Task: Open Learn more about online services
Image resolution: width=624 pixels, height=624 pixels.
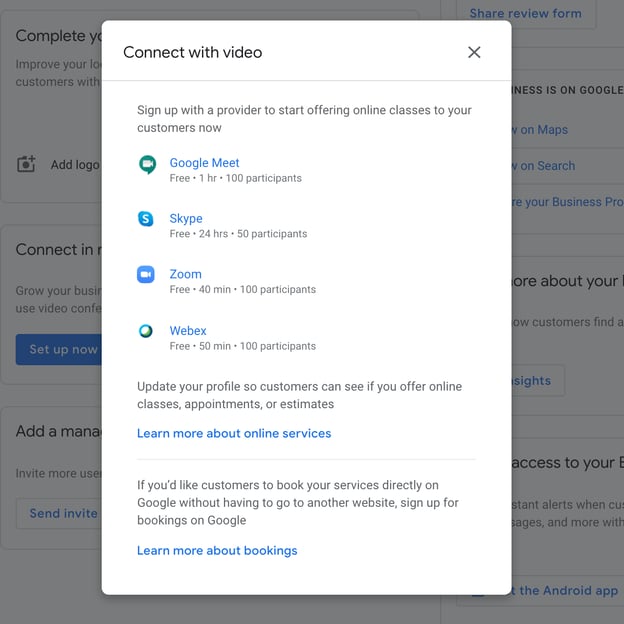Action: [234, 433]
